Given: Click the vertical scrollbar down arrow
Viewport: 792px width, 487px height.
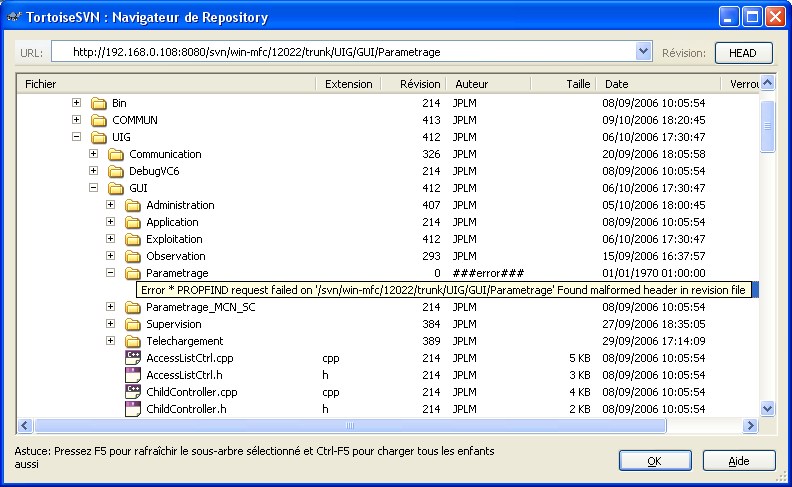Looking at the screenshot, I should click(x=767, y=408).
